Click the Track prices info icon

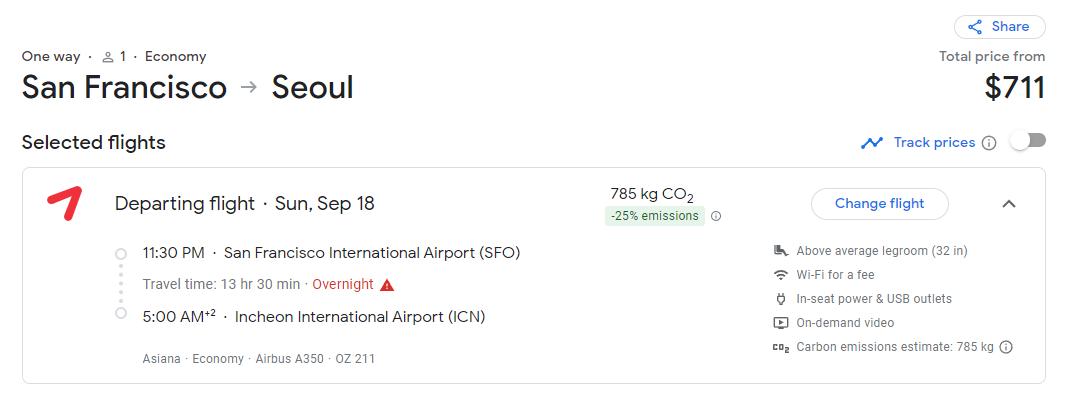click(x=989, y=143)
